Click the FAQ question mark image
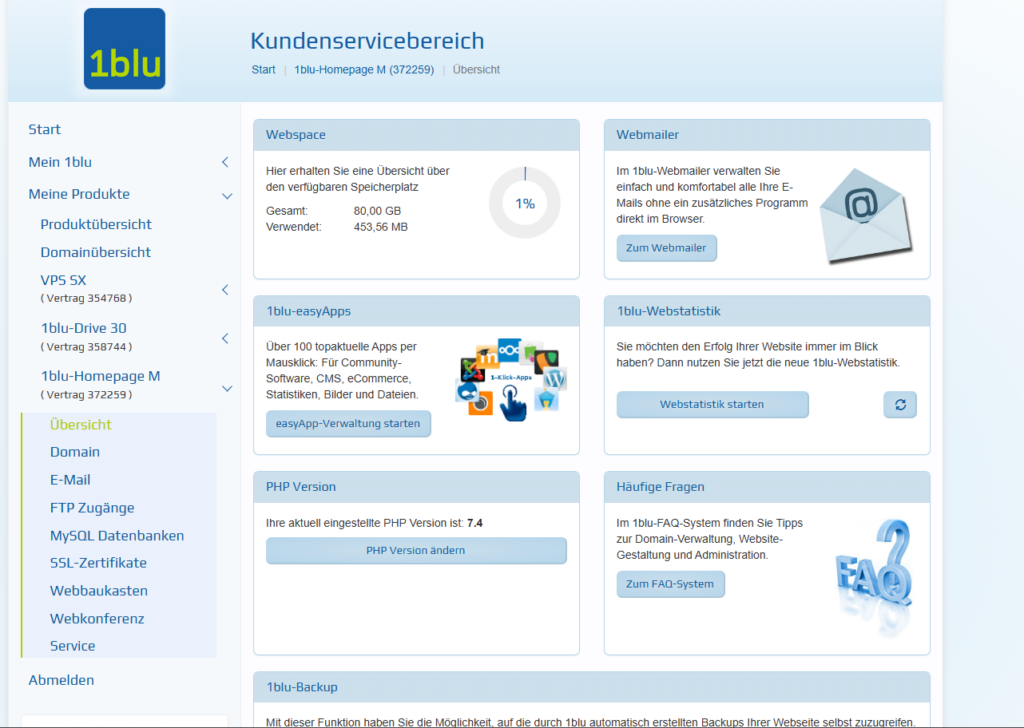 point(874,564)
